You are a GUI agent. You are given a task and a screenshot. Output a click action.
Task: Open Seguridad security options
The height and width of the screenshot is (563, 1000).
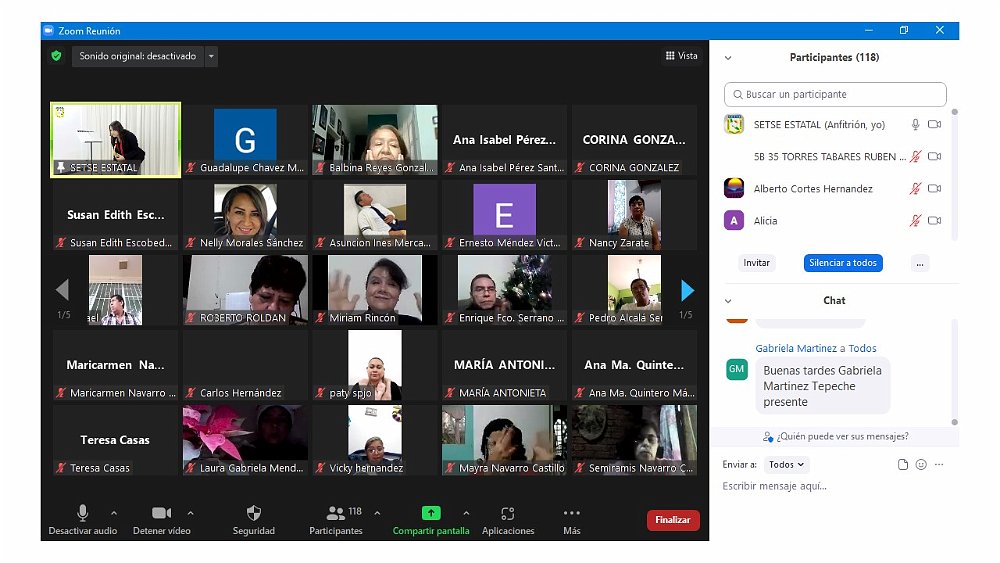point(253,514)
